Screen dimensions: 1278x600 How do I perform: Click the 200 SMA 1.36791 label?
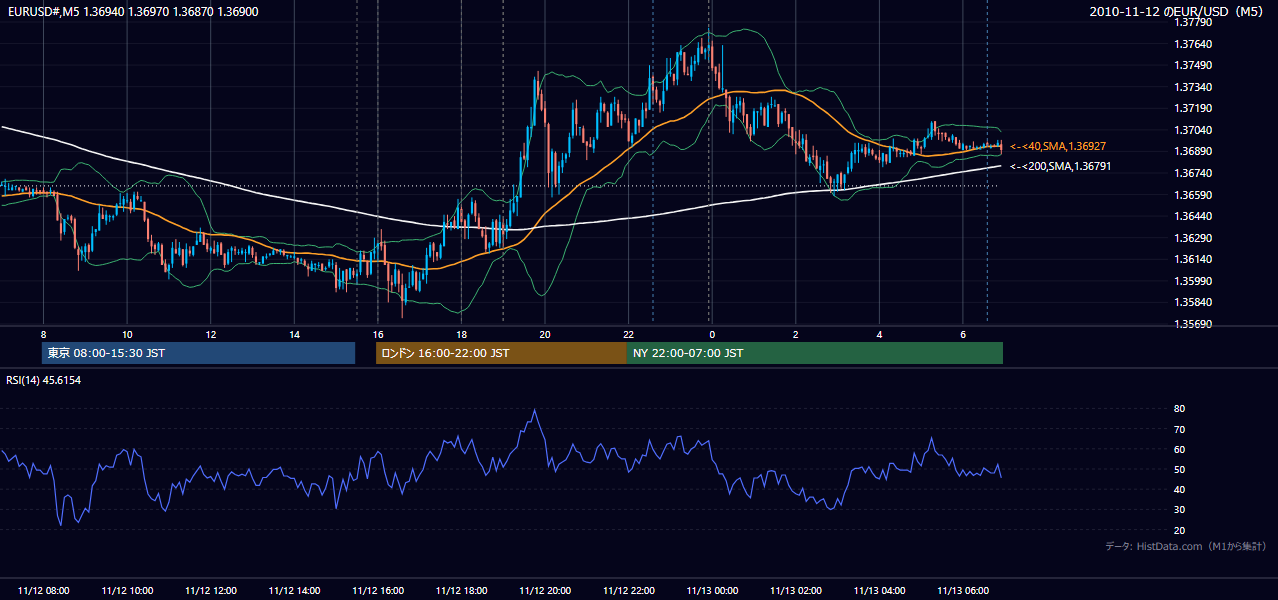1060,166
